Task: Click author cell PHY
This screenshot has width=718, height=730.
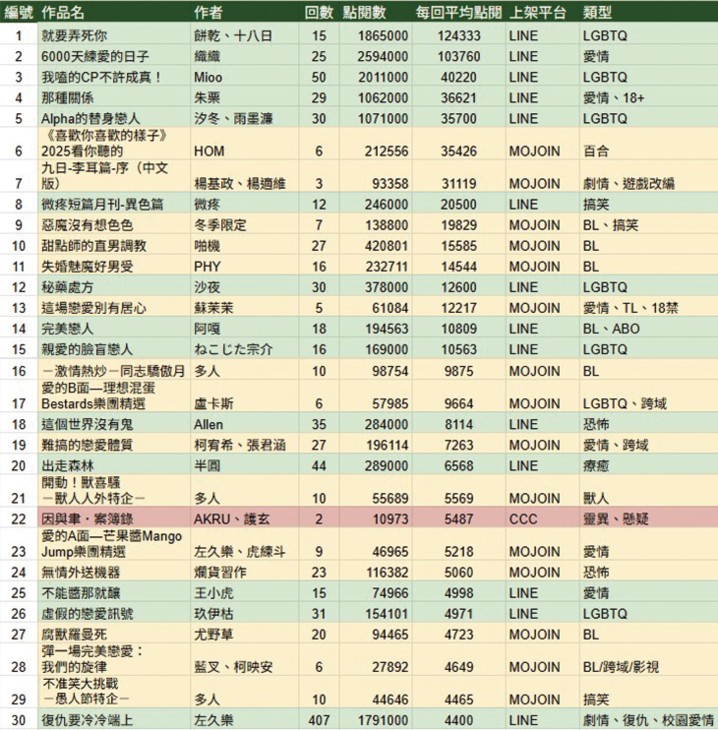Action: click(x=207, y=267)
